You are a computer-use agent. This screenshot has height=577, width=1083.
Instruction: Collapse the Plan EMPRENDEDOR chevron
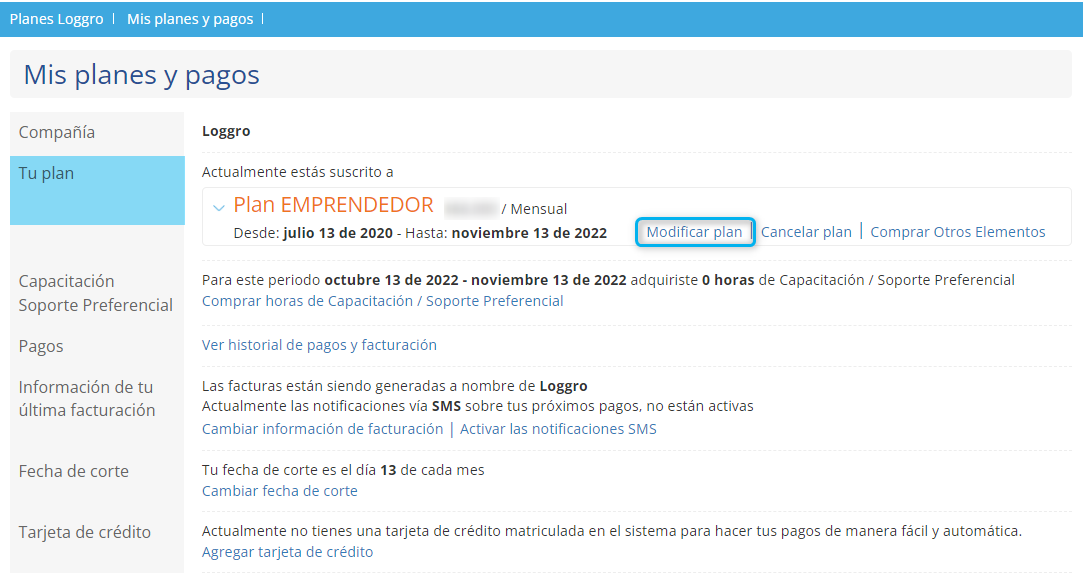click(219, 207)
